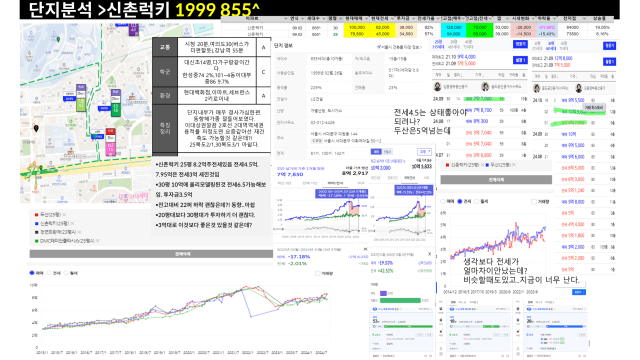The width and height of the screenshot is (640, 360).
Task: Open the 매매/전세 tab on the 7억 7,850 chart
Action: coord(335,184)
